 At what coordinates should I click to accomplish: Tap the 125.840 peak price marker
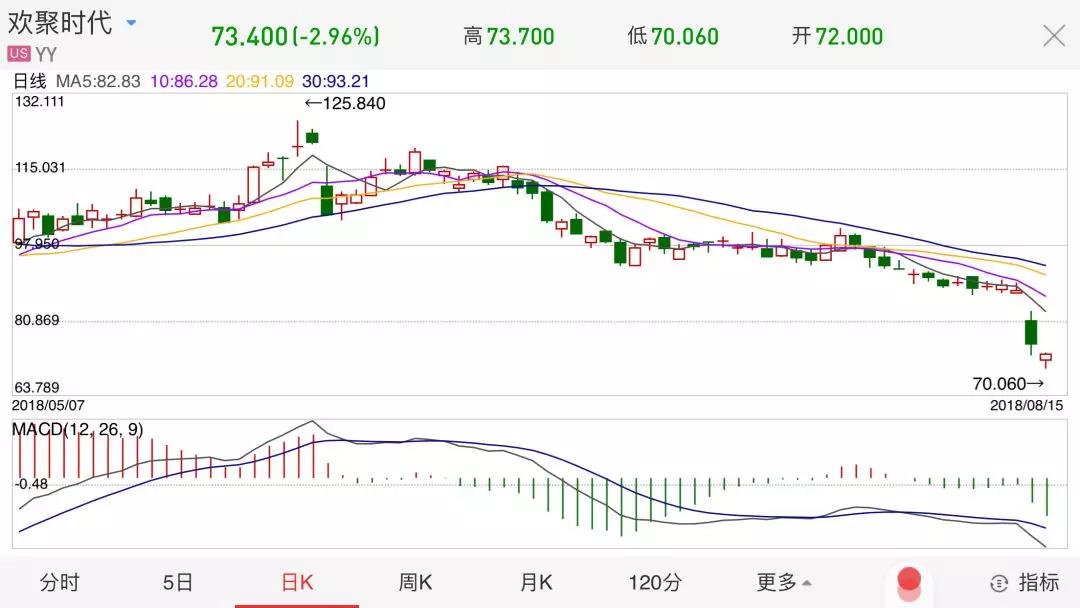click(346, 103)
